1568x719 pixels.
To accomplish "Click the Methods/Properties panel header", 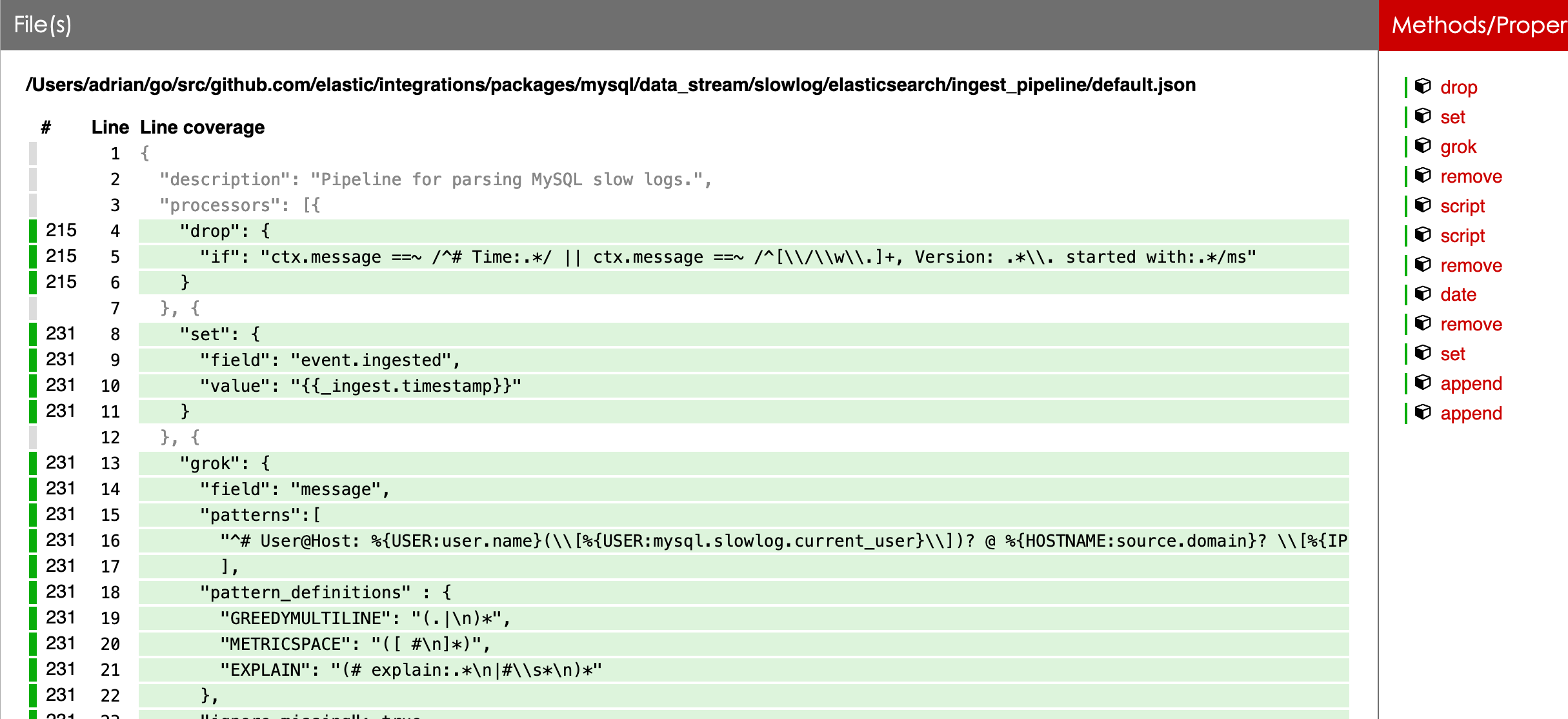I will point(1479,25).
